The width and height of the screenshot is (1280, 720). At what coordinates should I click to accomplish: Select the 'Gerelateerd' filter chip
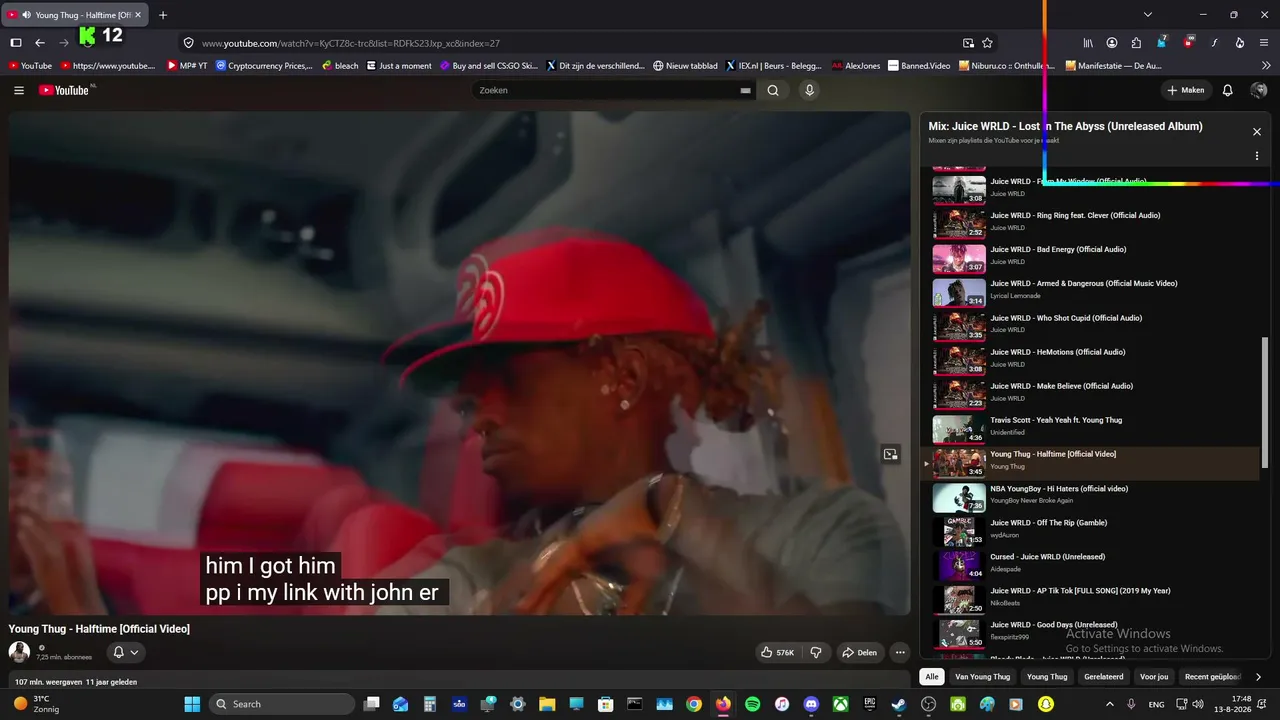(x=1104, y=677)
